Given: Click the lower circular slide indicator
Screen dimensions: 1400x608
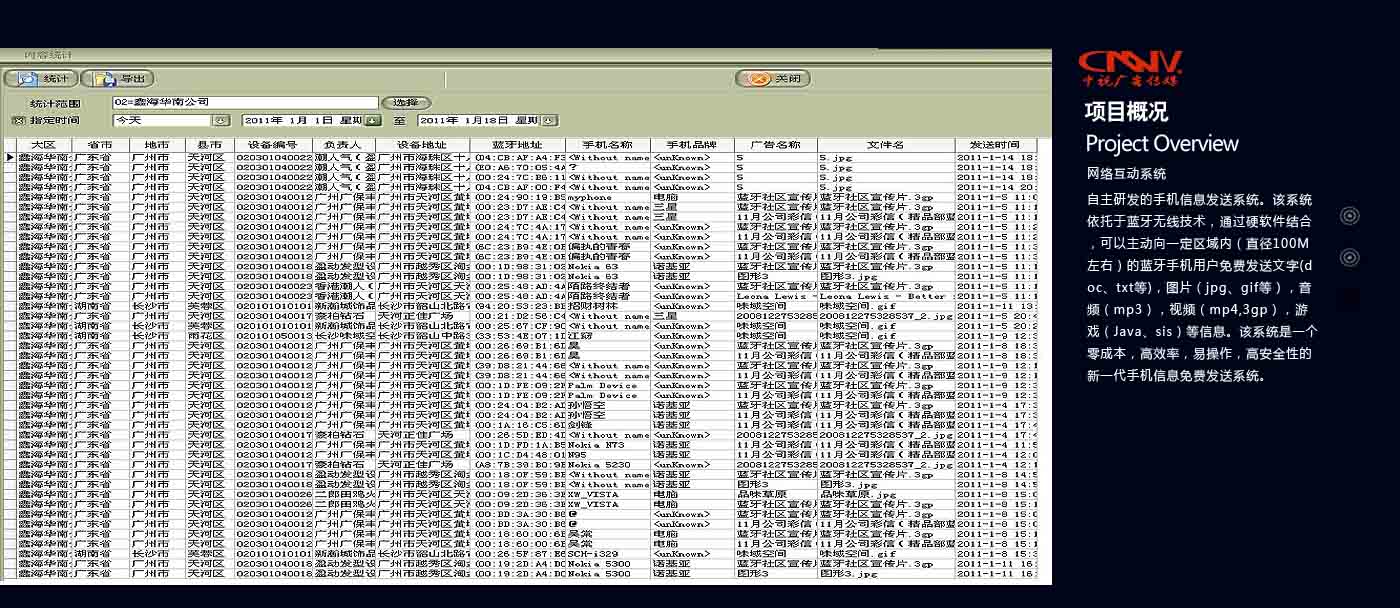Looking at the screenshot, I should [1349, 258].
